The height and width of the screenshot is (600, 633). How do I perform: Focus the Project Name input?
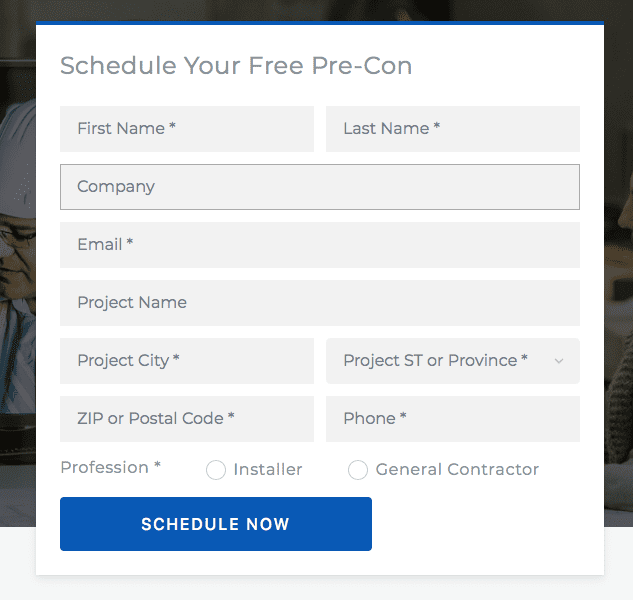click(x=319, y=303)
